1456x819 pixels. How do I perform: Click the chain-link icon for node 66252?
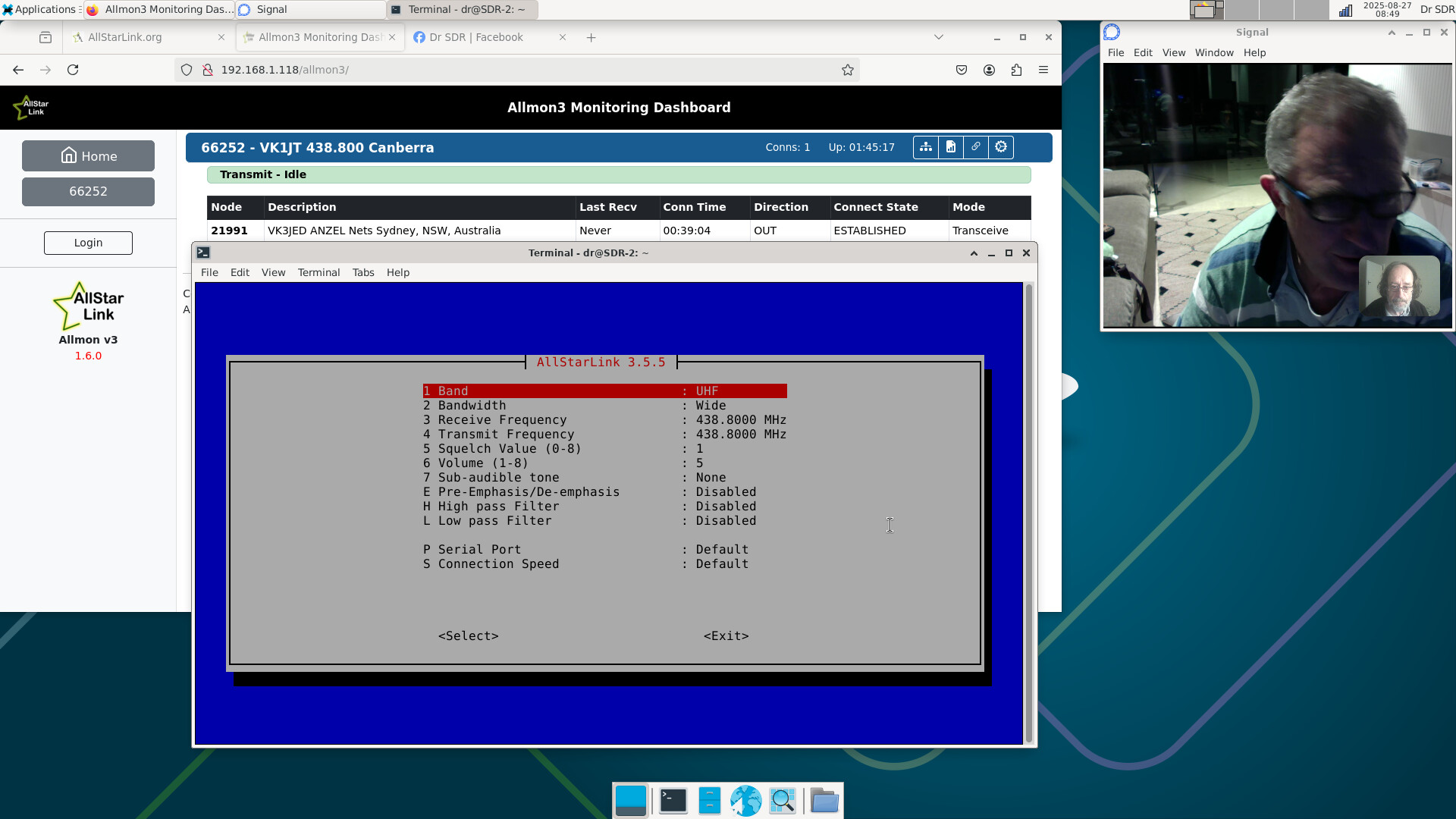point(975,147)
